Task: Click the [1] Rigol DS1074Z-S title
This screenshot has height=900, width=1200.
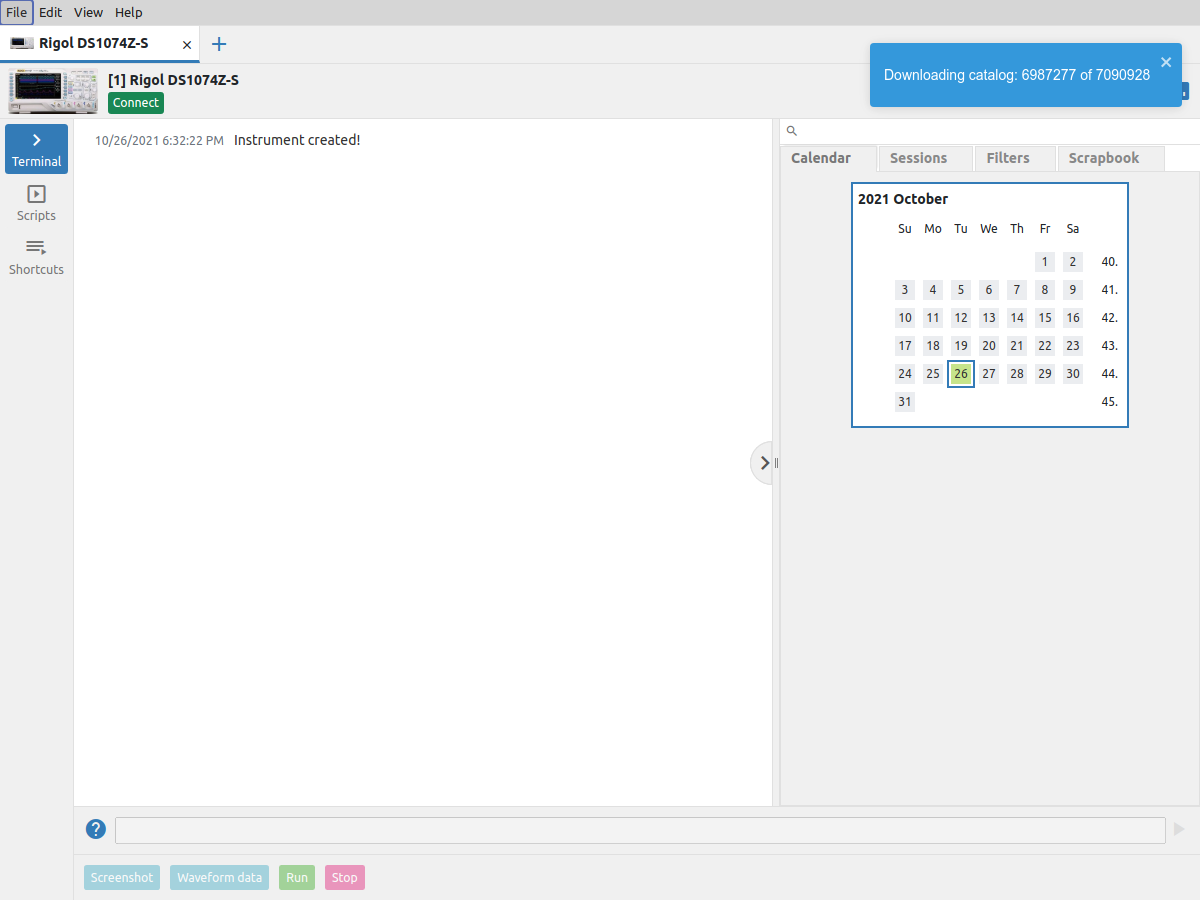Action: pos(173,80)
